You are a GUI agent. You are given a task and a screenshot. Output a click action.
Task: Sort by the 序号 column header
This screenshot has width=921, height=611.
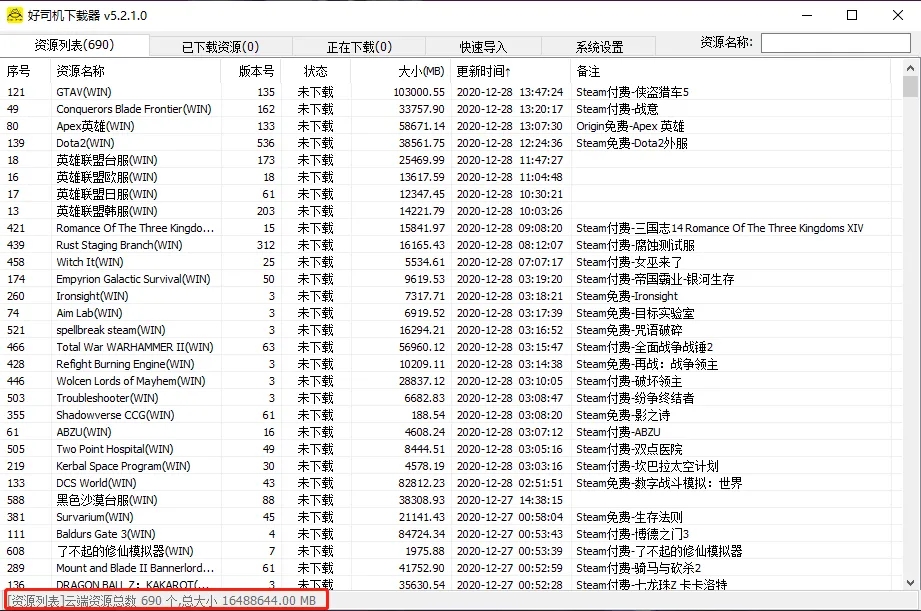[26, 71]
